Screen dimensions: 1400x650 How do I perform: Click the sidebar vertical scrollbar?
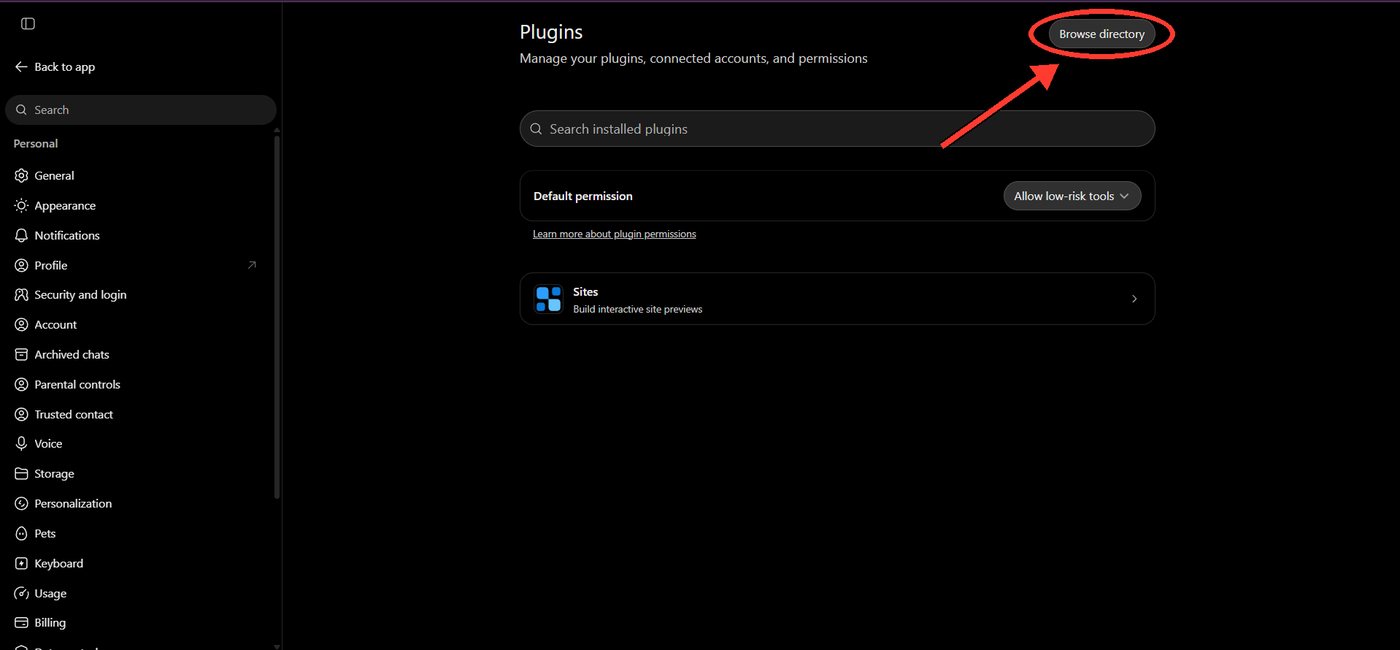click(x=277, y=316)
